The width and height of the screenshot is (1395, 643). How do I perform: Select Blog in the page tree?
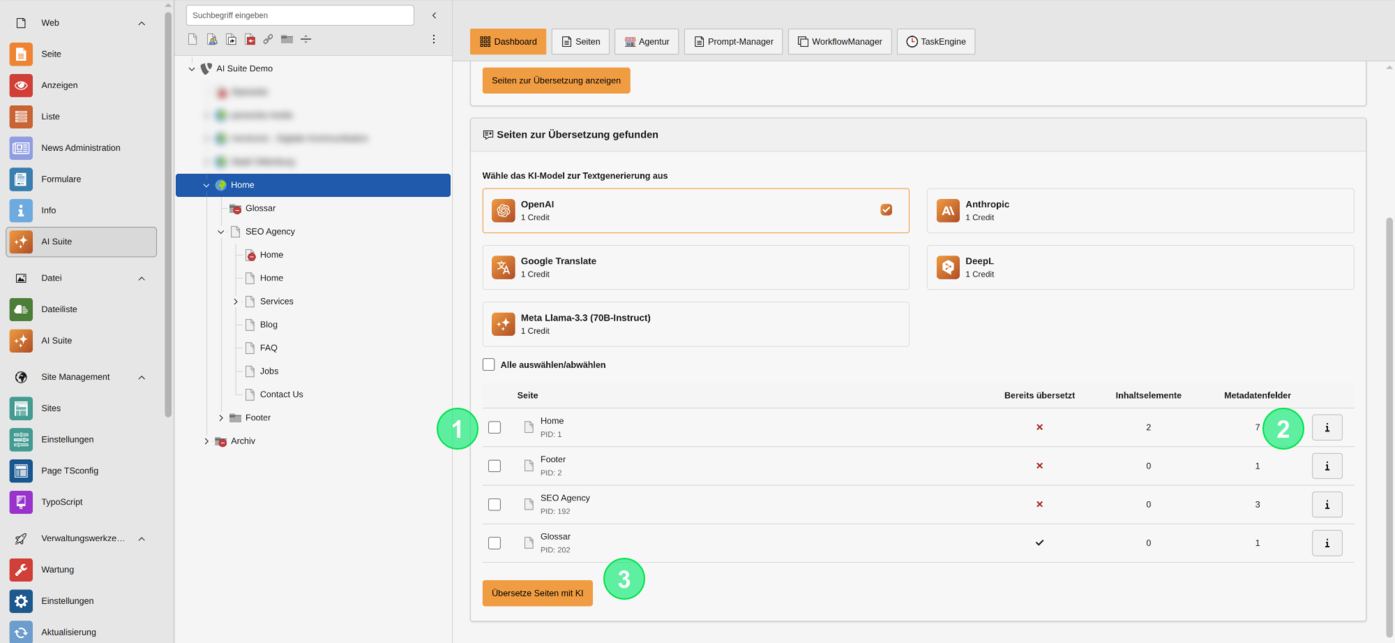269,325
